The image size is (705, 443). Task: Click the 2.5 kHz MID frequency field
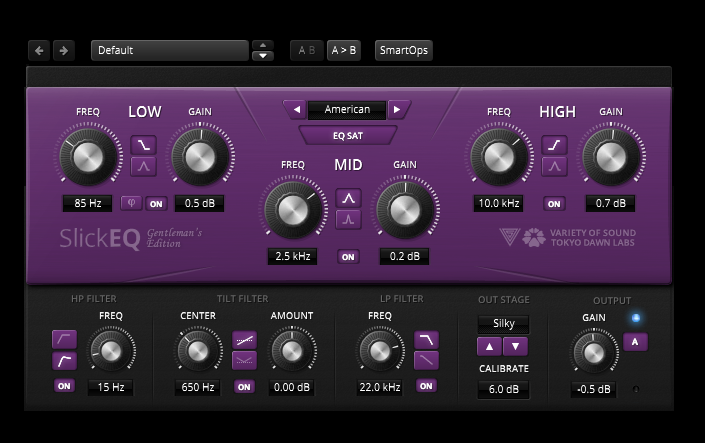pos(292,257)
